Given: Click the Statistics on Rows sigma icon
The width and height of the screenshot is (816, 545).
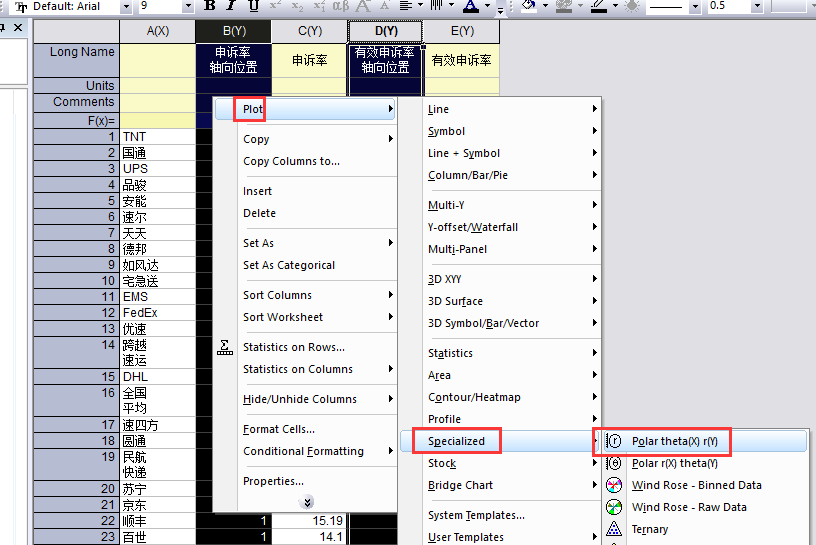Looking at the screenshot, I should [225, 347].
